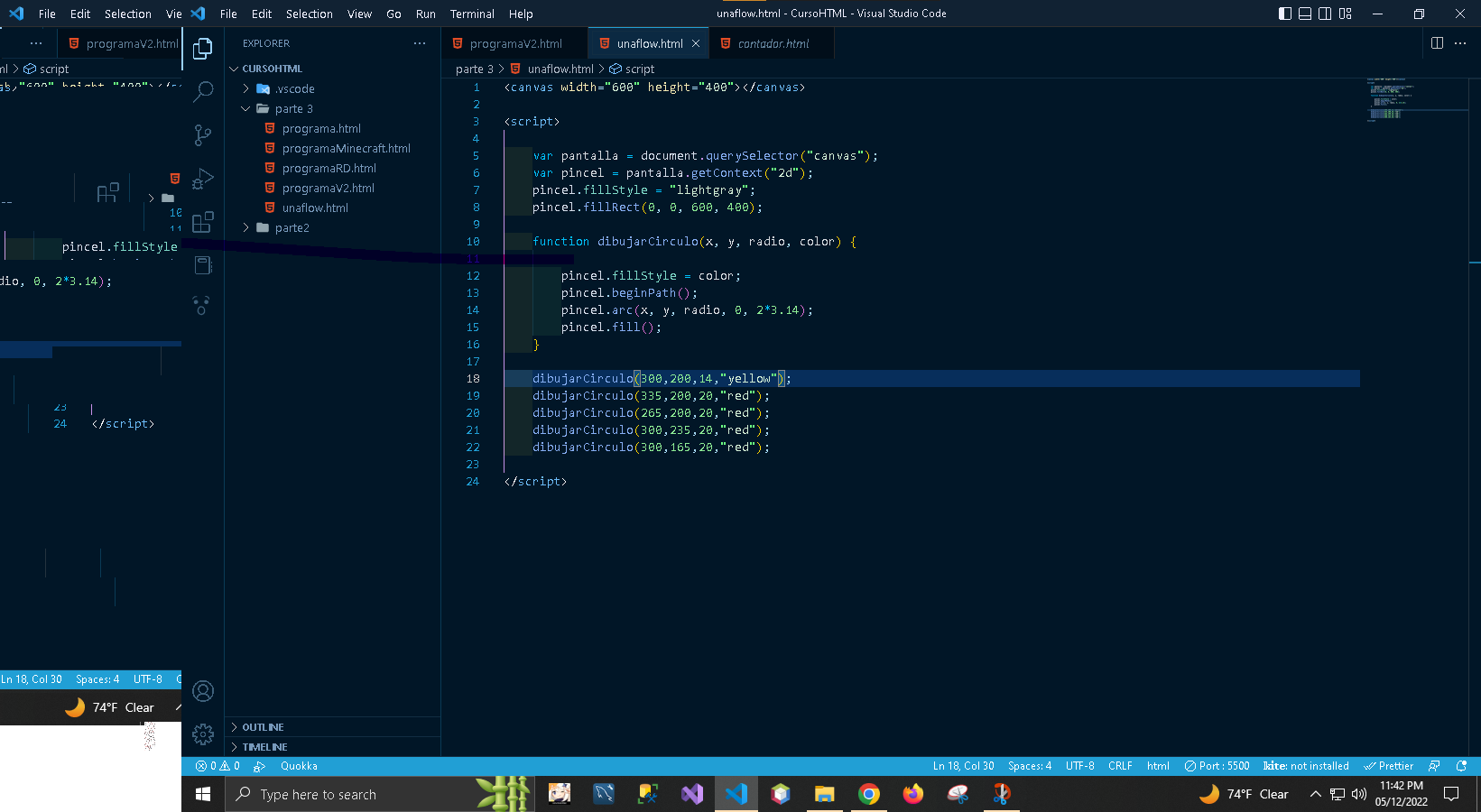
Task: Open File Explorer from the taskbar
Action: [825, 794]
